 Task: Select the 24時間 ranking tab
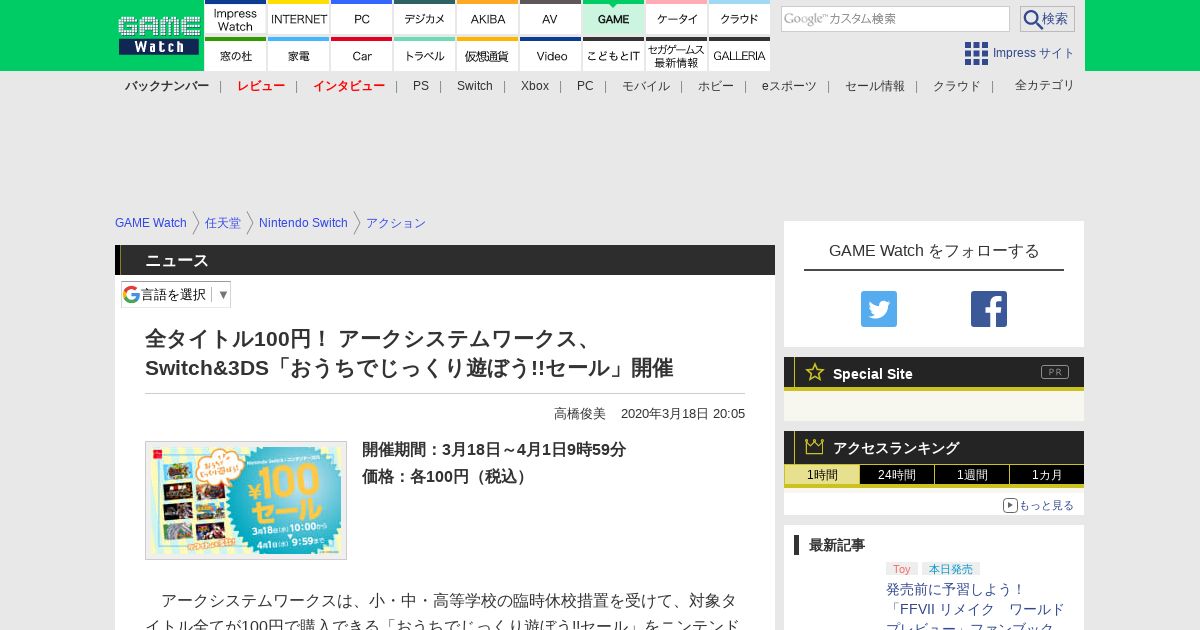(x=897, y=475)
